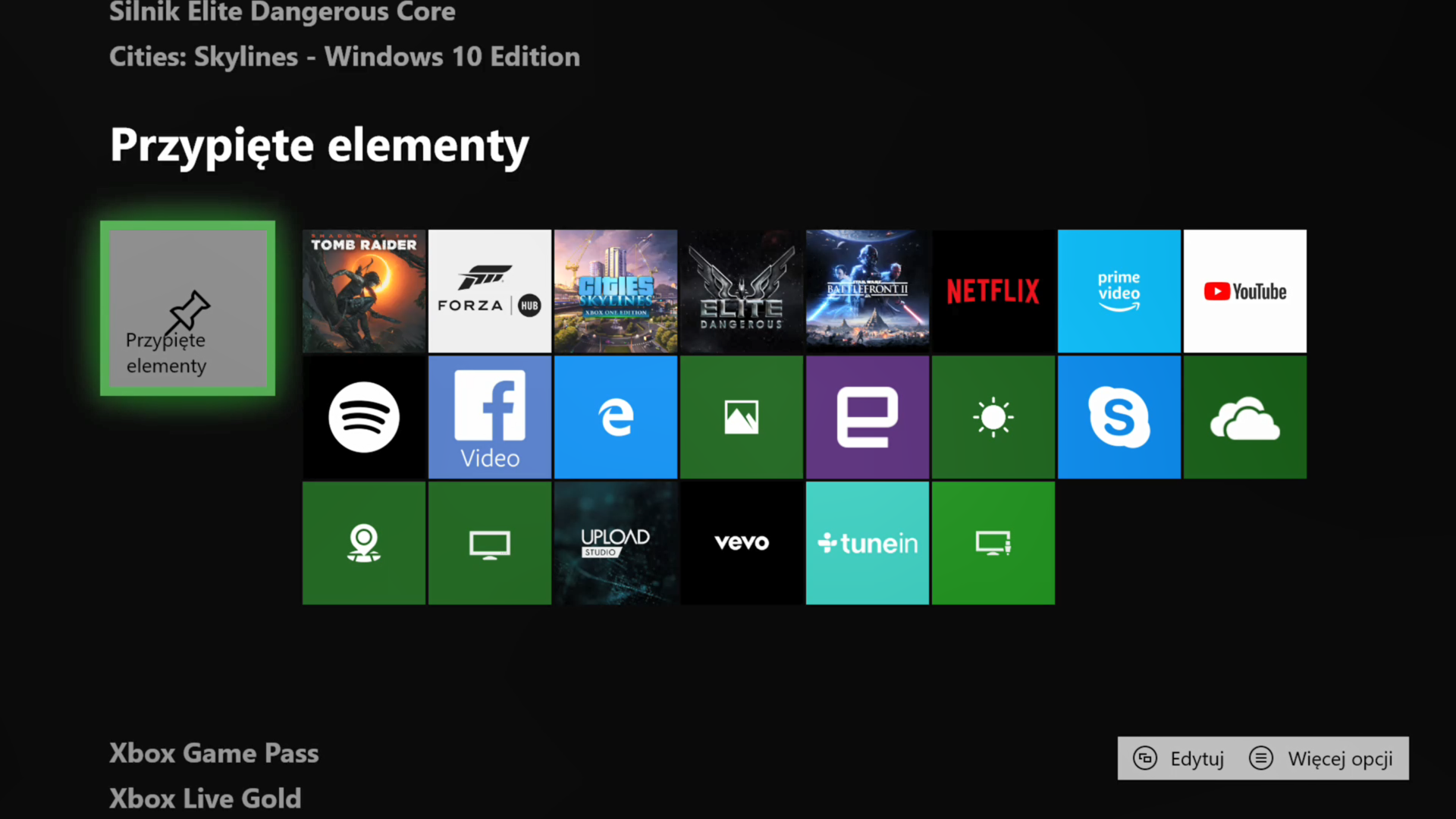Launch Cities Skylines Xbox One Edition tile
Screen dimensions: 1456x819
pyautogui.click(x=616, y=291)
